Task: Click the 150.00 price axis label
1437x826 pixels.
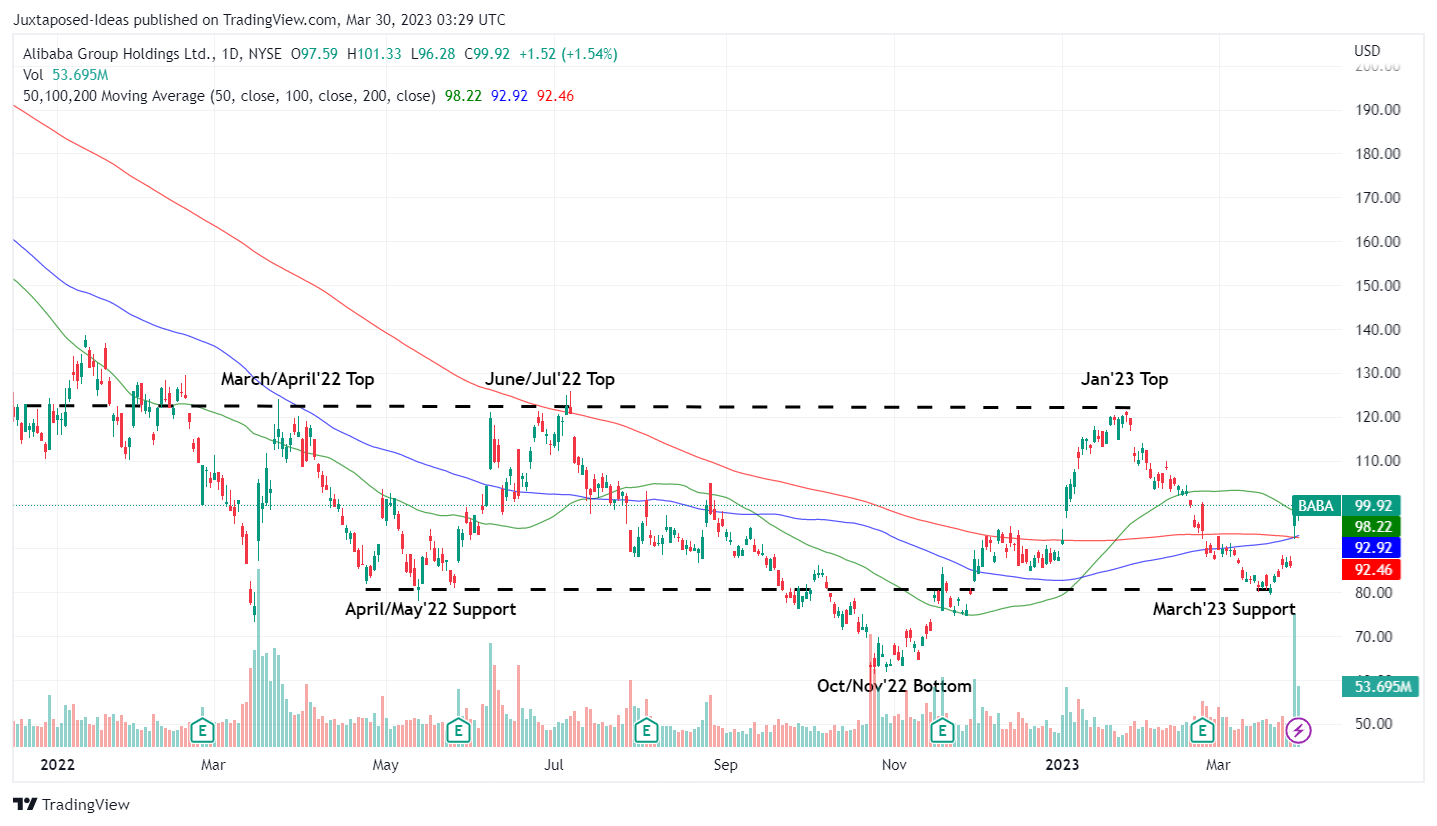Action: 1376,285
